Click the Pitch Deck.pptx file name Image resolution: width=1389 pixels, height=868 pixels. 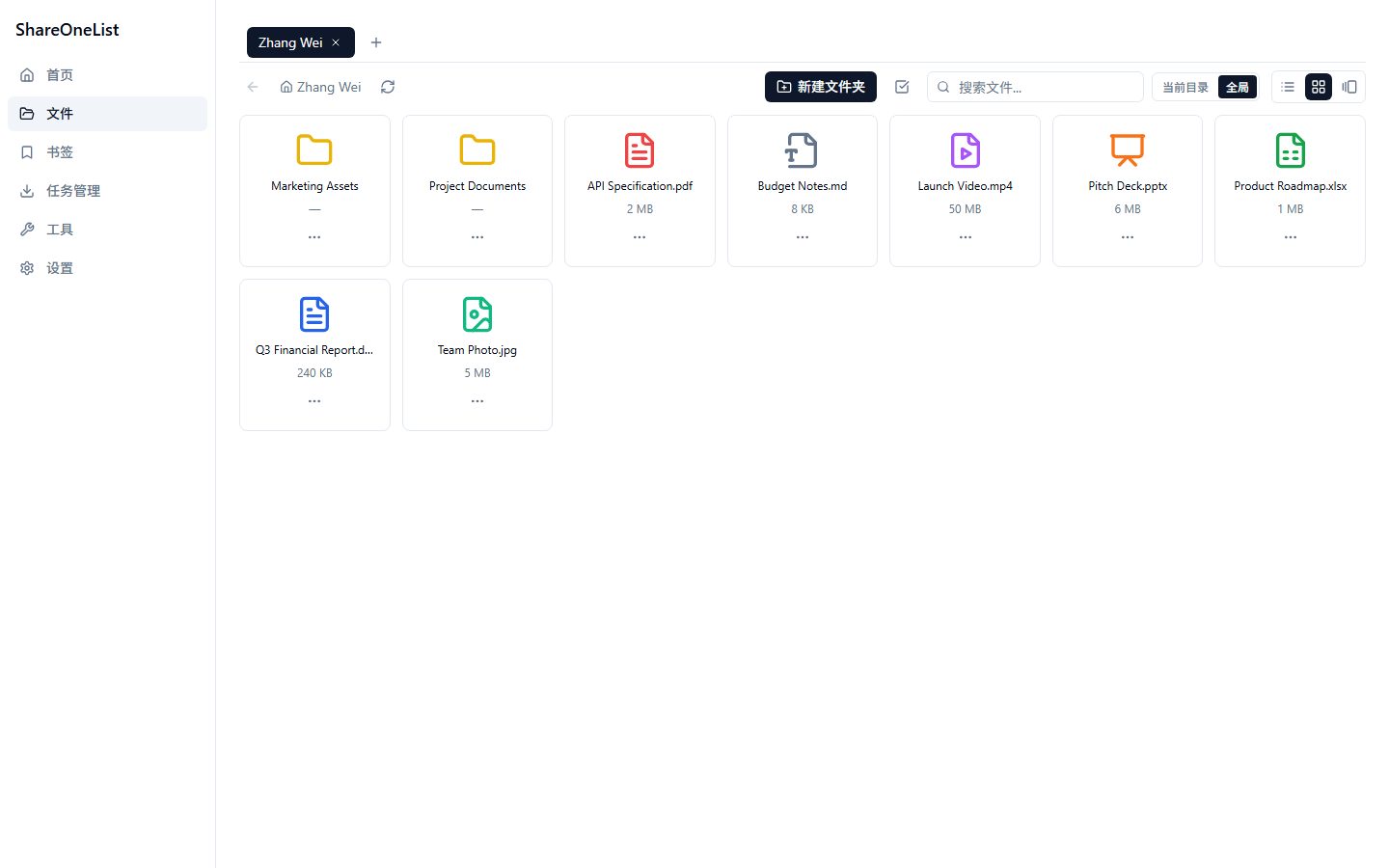click(x=1128, y=186)
